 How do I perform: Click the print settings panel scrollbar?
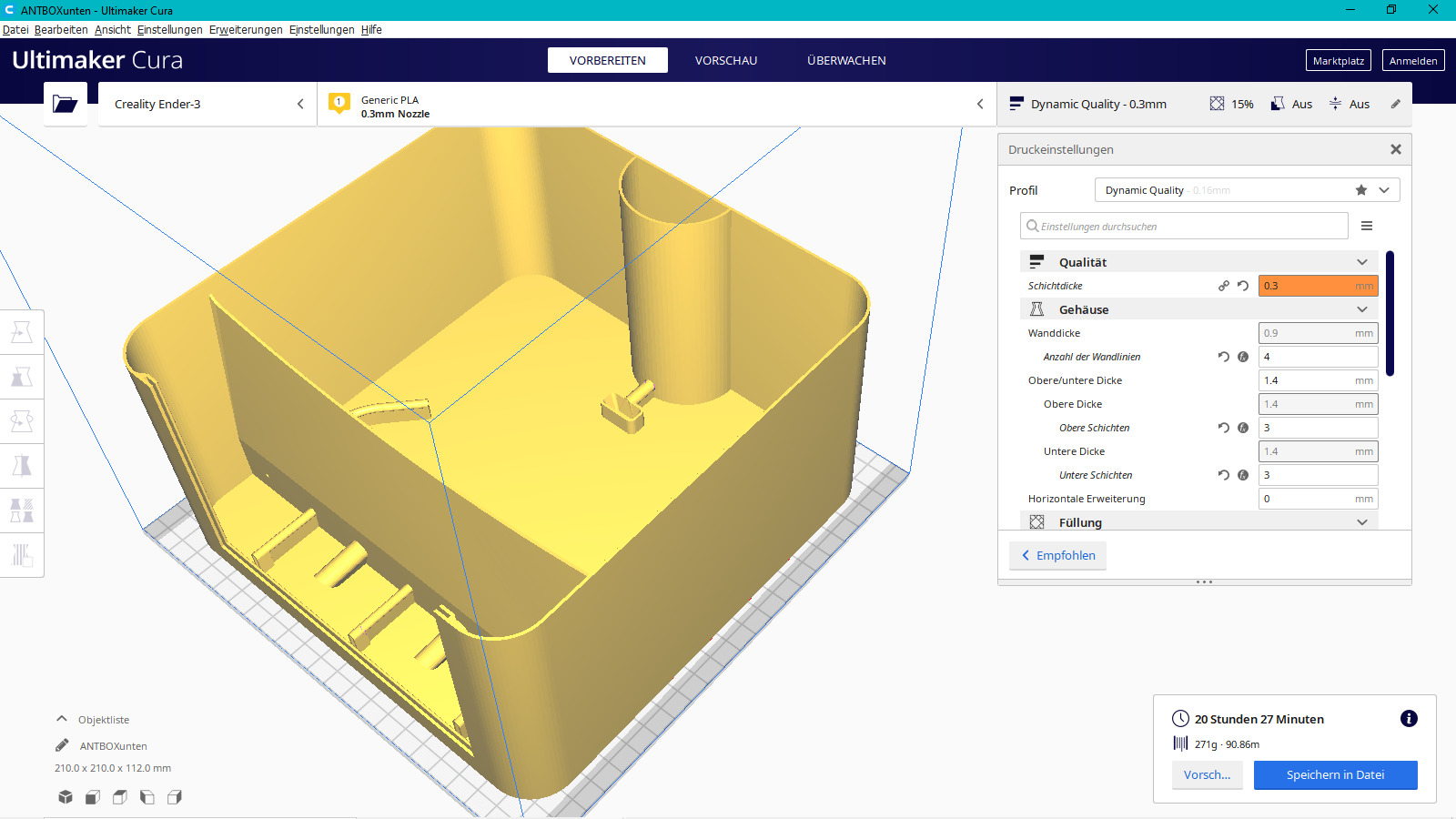(x=1390, y=314)
